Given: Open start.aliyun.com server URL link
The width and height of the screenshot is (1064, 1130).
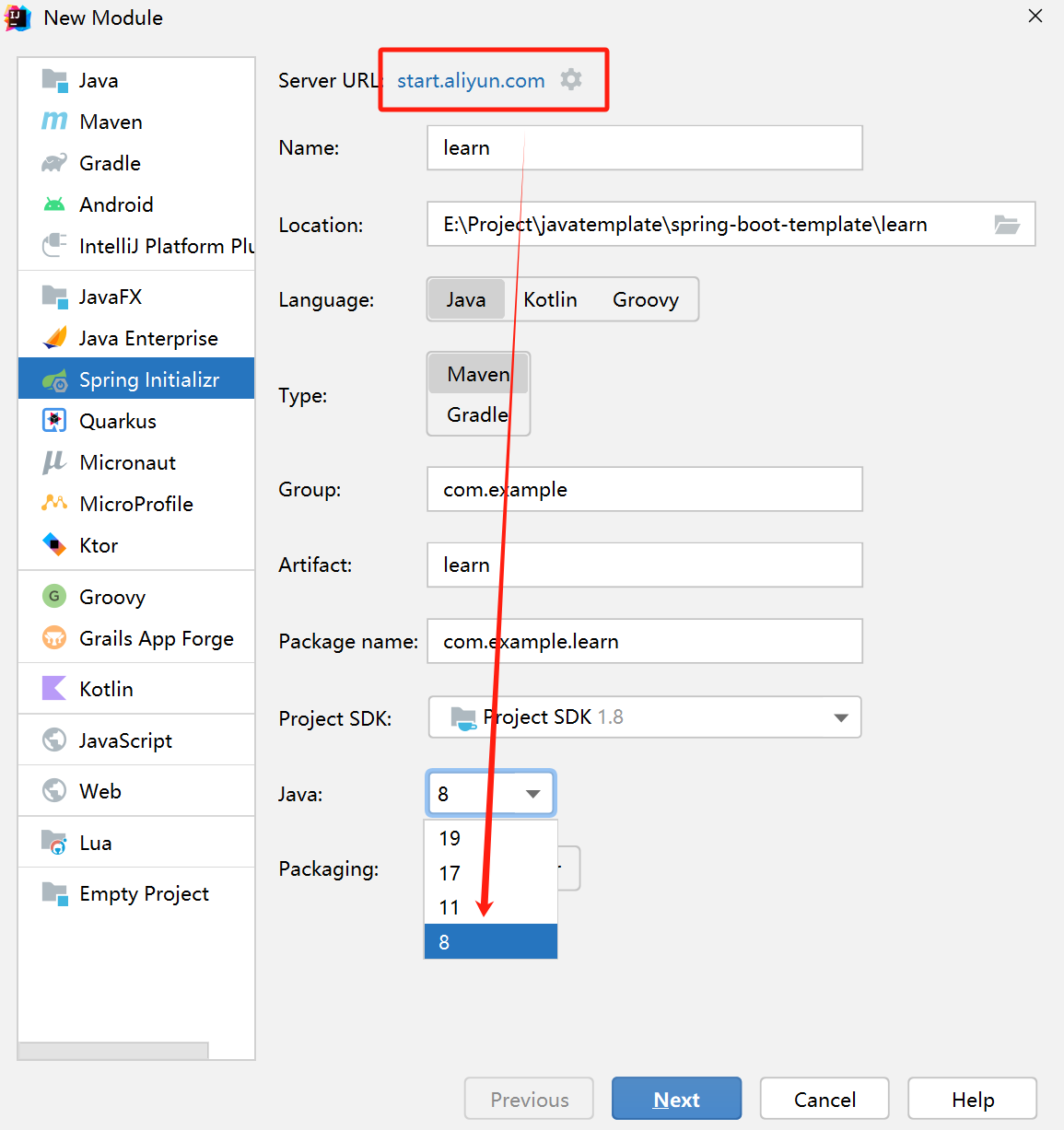Looking at the screenshot, I should (x=471, y=80).
